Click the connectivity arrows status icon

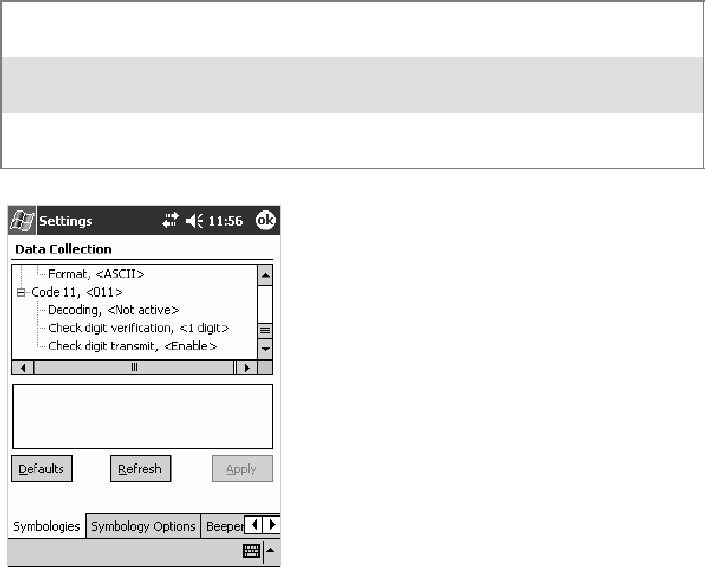[170, 221]
